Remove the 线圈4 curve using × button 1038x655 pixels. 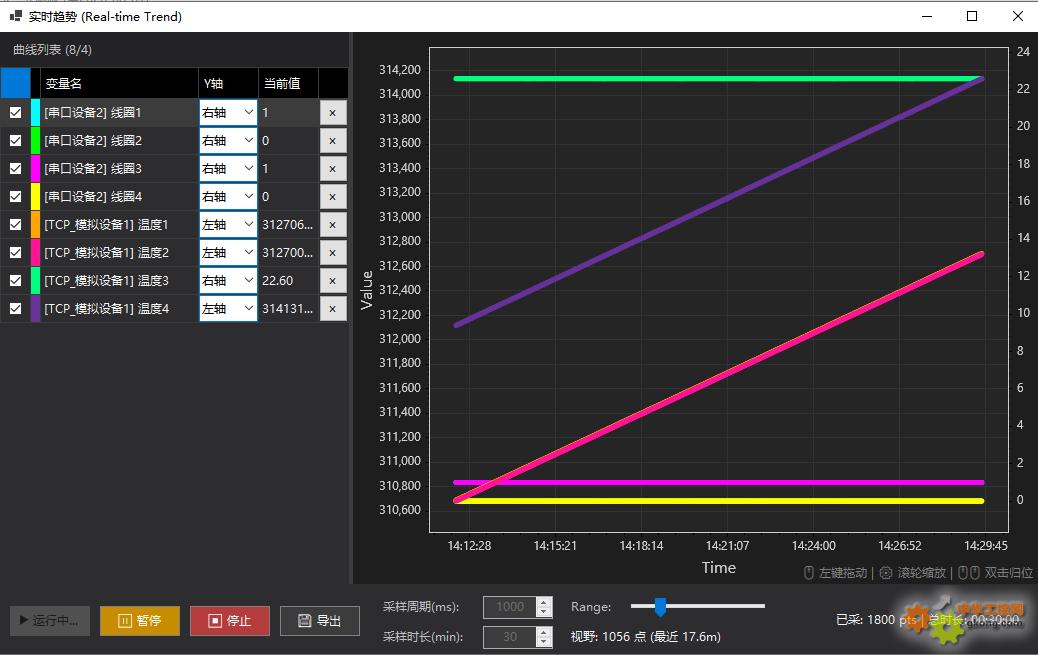pos(333,197)
